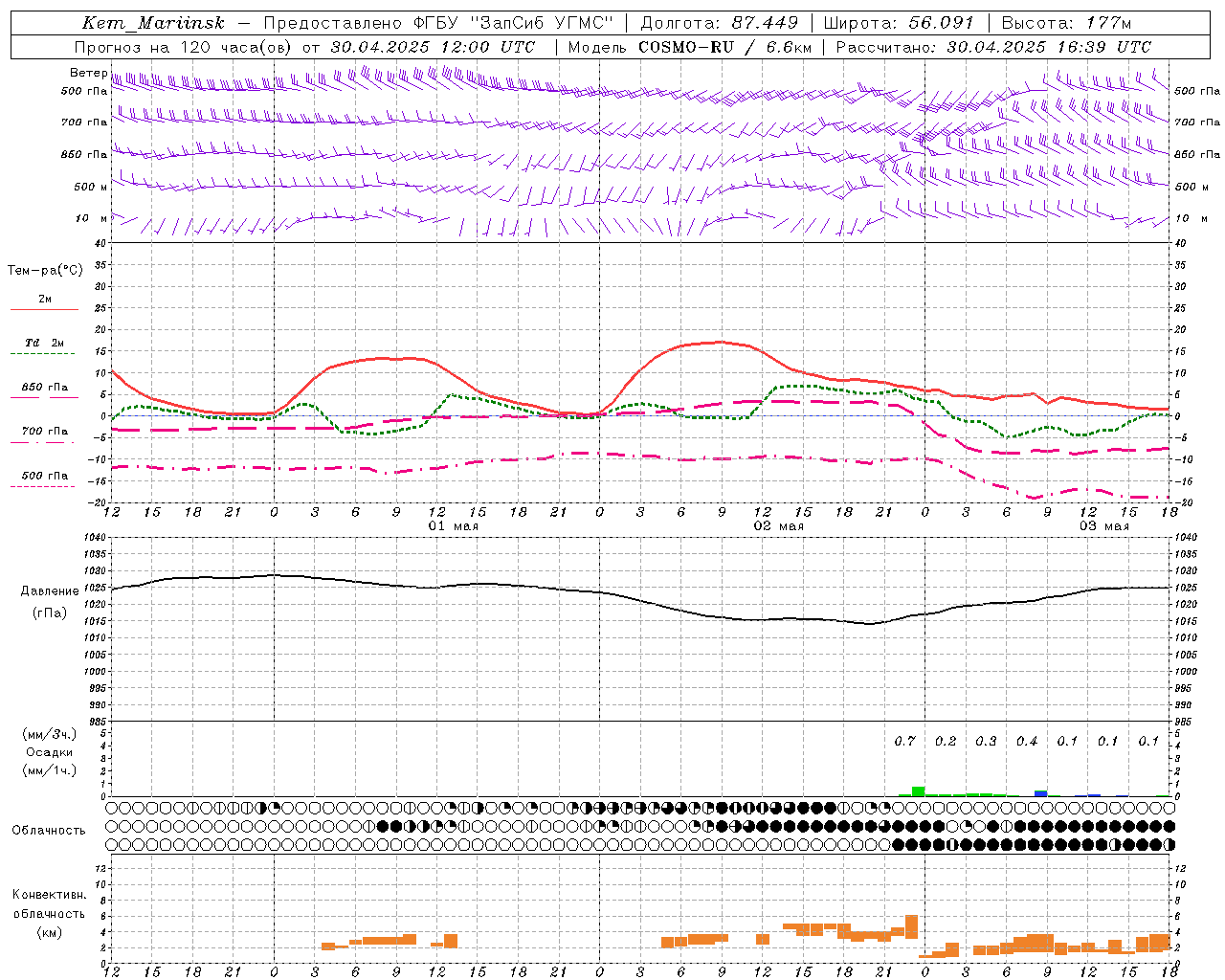Click the 'Осадки' precipitation label
The width and height of the screenshot is (1225, 980).
click(x=49, y=752)
